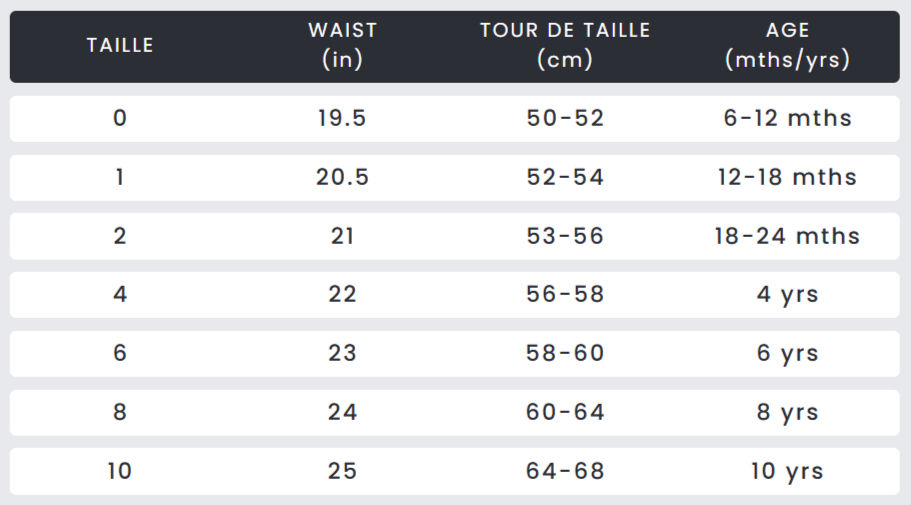Select the size 1 cell
Screen dimensions: 911x505
120,177
